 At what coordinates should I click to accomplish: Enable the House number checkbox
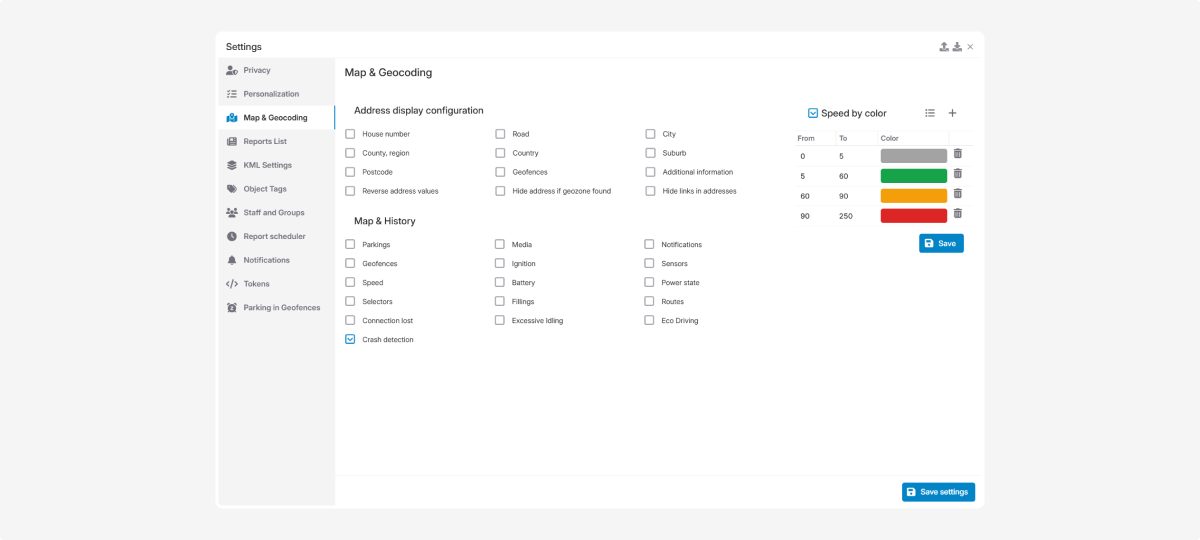[350, 134]
